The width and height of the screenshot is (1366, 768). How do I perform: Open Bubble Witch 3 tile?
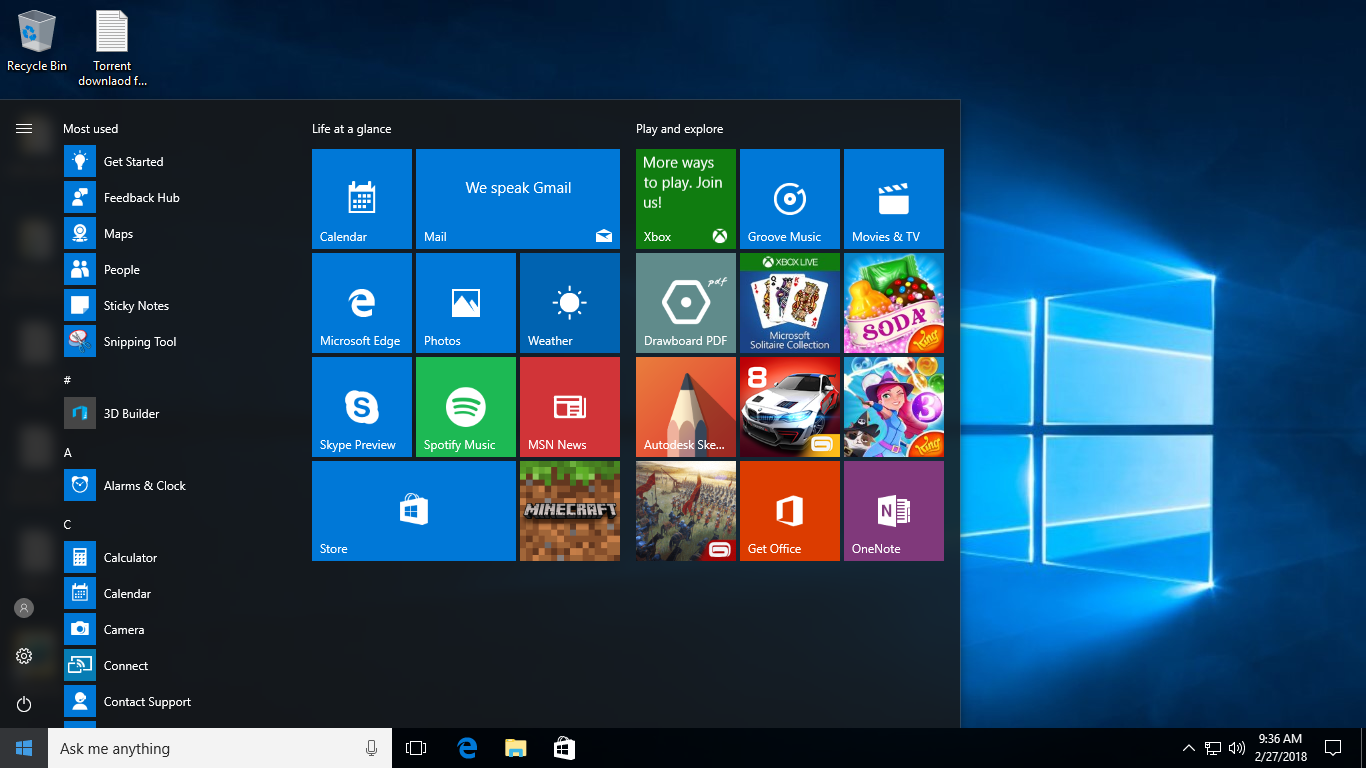[894, 407]
